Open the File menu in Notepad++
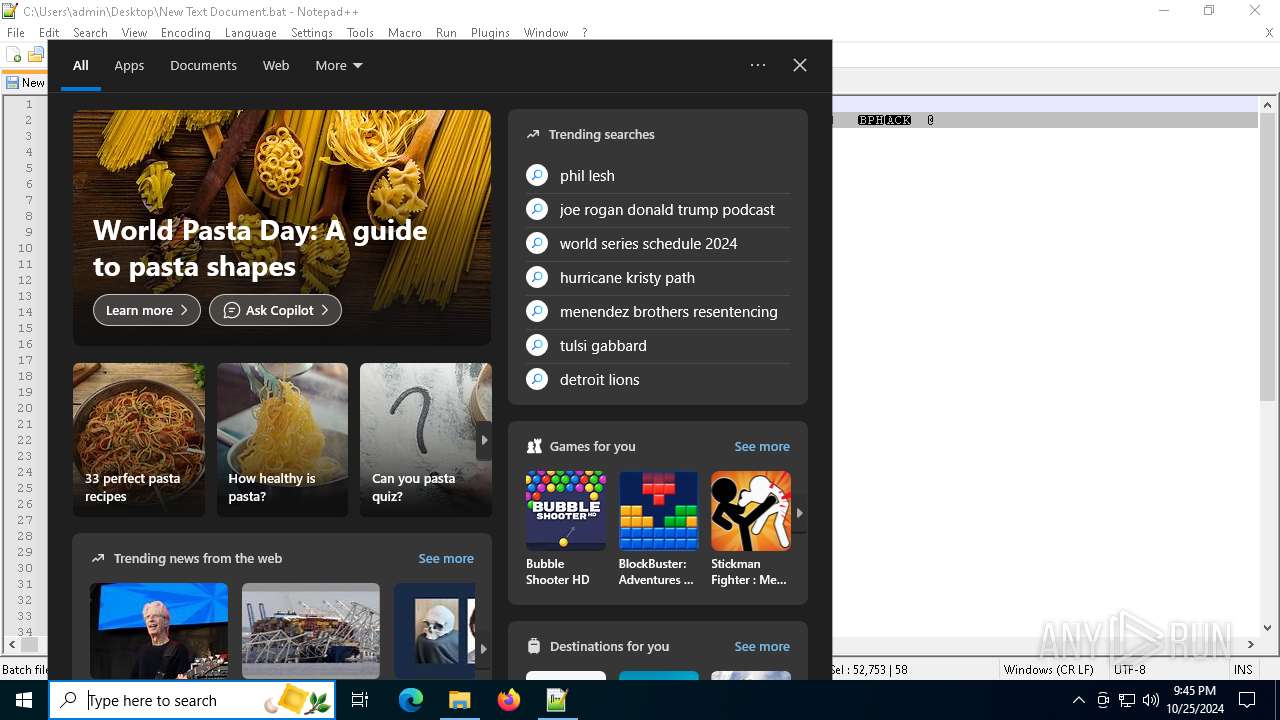 (16, 32)
